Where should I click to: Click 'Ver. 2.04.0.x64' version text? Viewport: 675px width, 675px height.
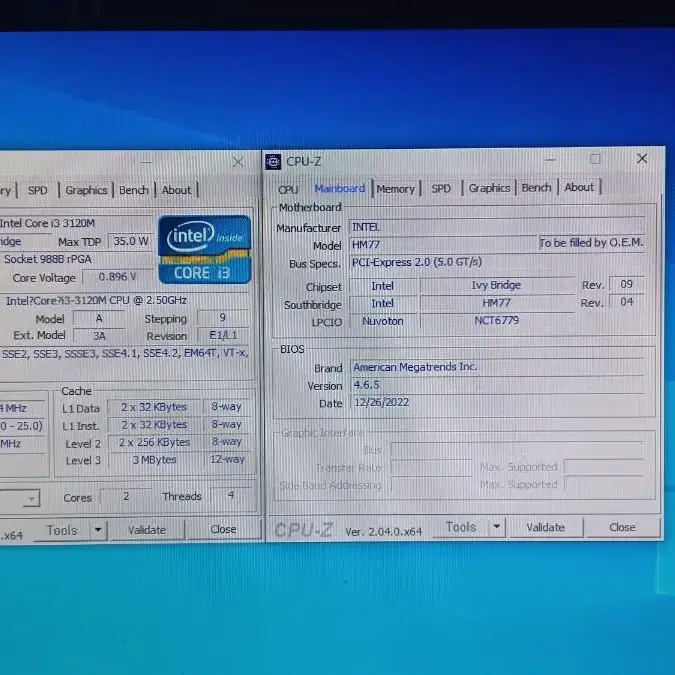(384, 532)
